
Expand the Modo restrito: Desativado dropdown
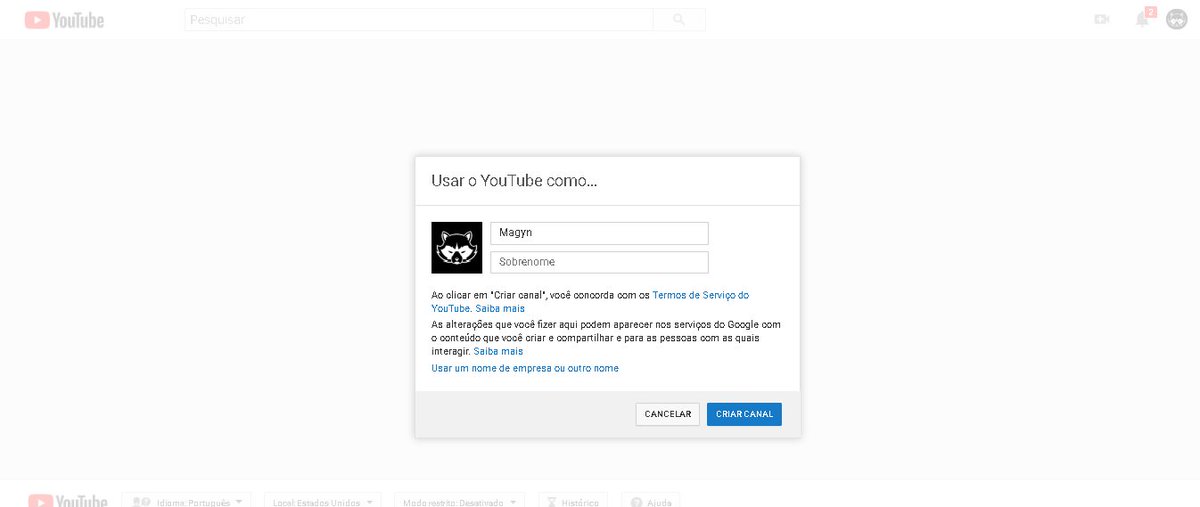coord(460,502)
